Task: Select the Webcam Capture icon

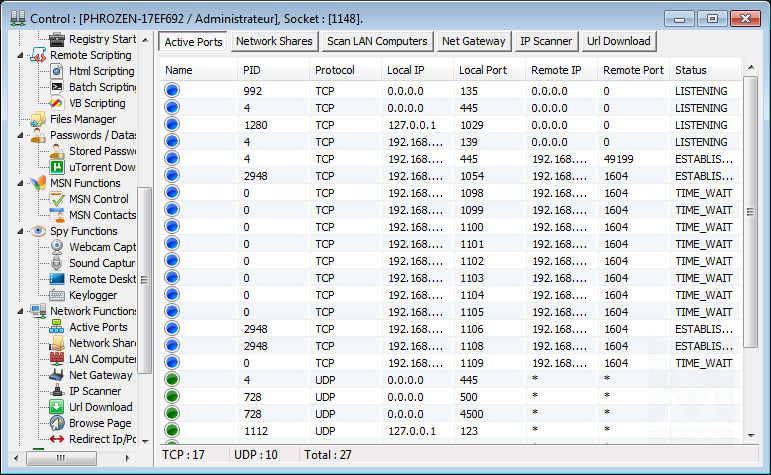Action: coord(56,247)
